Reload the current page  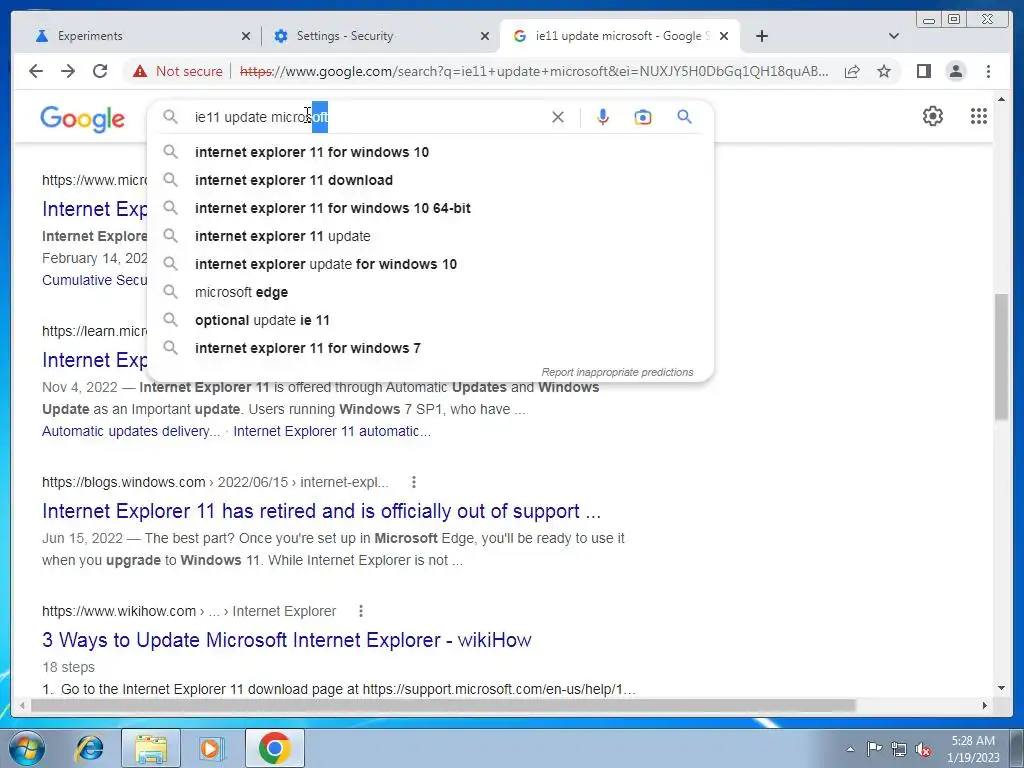tap(100, 71)
